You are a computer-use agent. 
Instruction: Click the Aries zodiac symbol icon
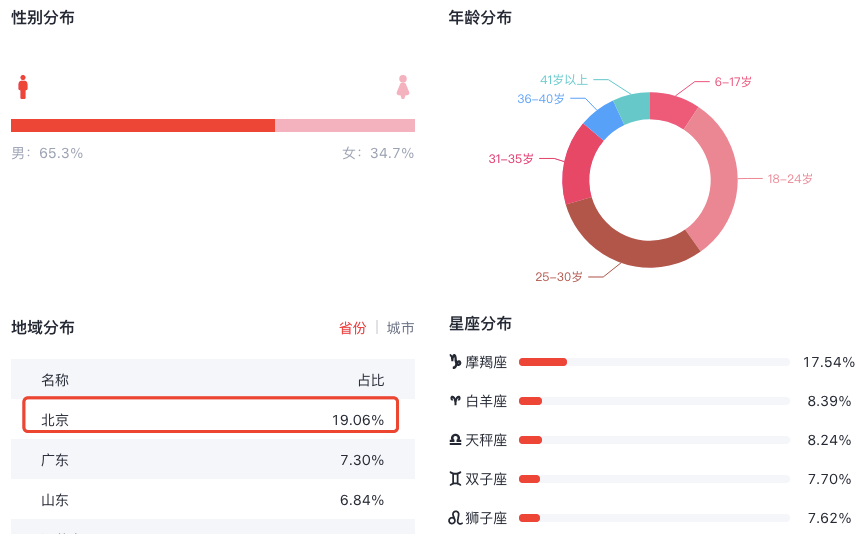pyautogui.click(x=455, y=401)
